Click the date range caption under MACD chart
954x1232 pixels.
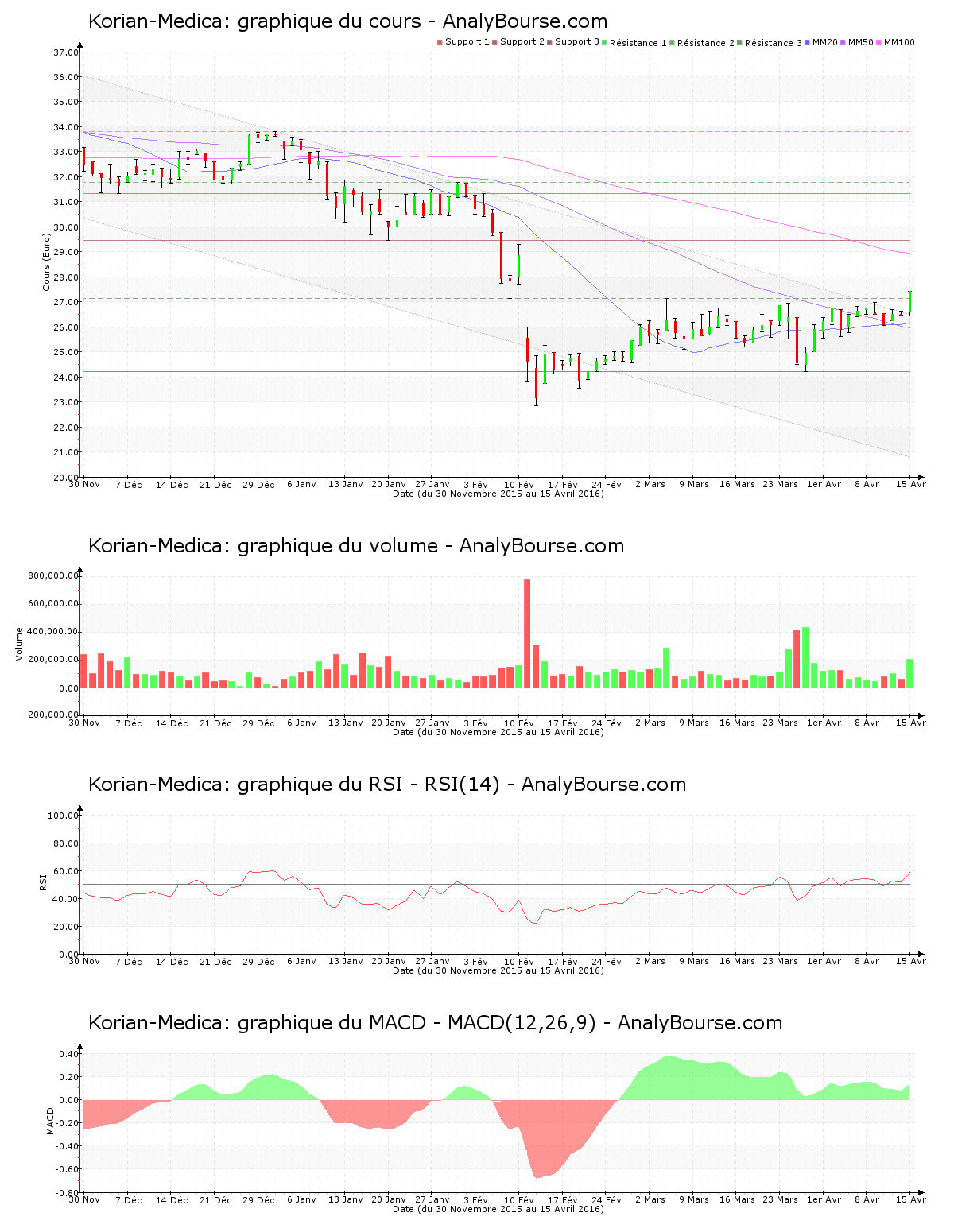tap(498, 1210)
